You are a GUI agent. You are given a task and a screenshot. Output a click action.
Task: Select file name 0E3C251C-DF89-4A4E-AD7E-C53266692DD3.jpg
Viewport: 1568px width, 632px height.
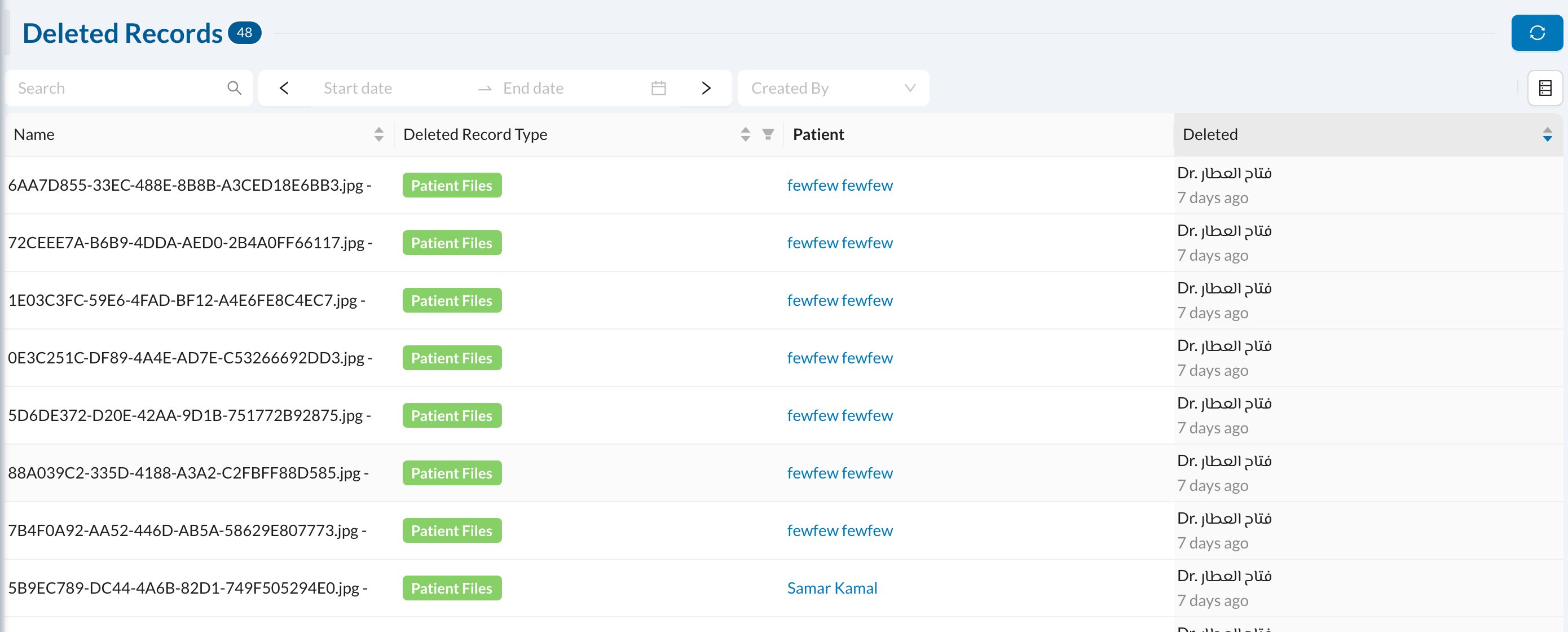pyautogui.click(x=186, y=358)
